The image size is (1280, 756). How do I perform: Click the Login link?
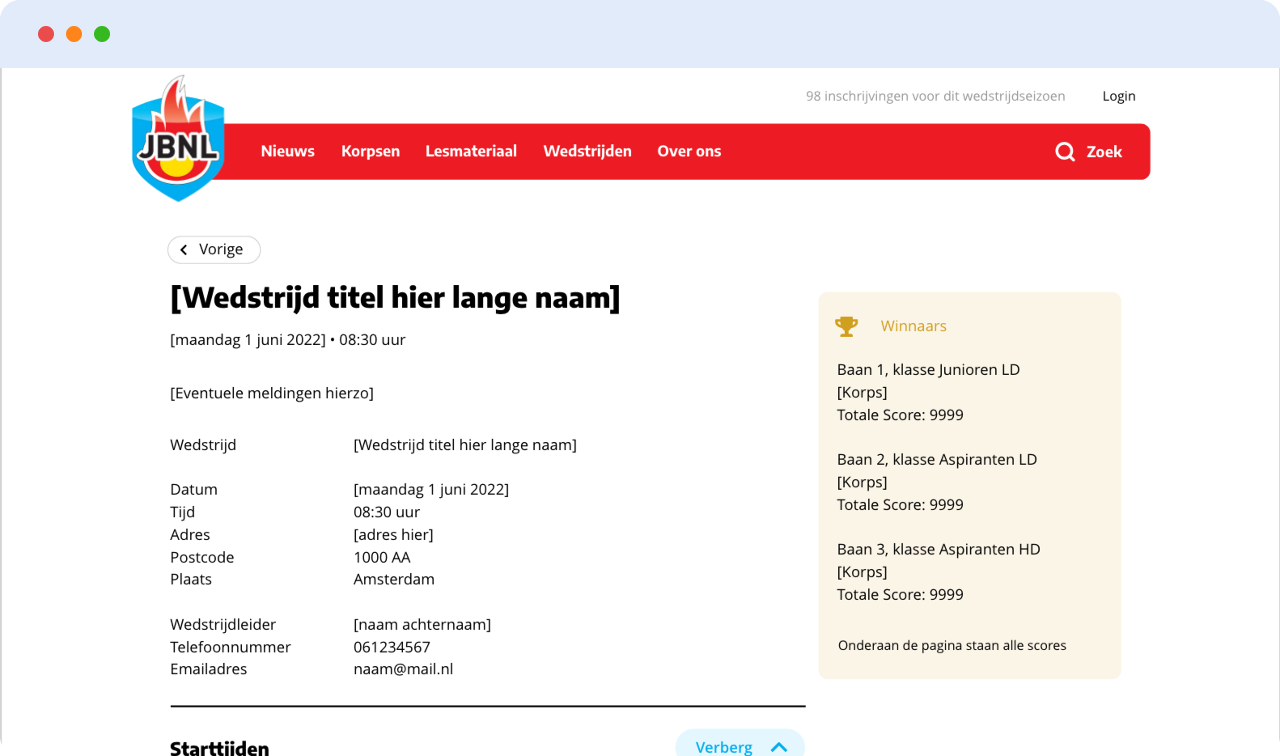pos(1119,96)
